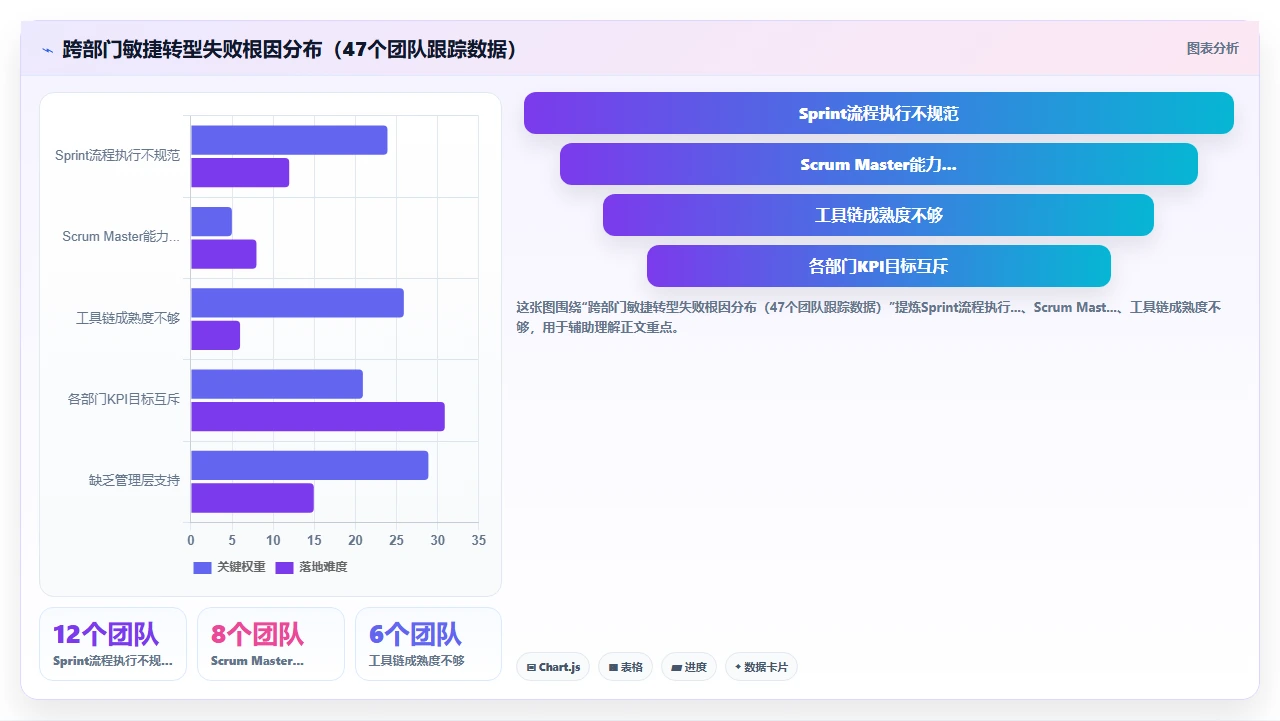Open the 12个团队 data card
Viewport: 1280px width, 721px height.
[113, 644]
